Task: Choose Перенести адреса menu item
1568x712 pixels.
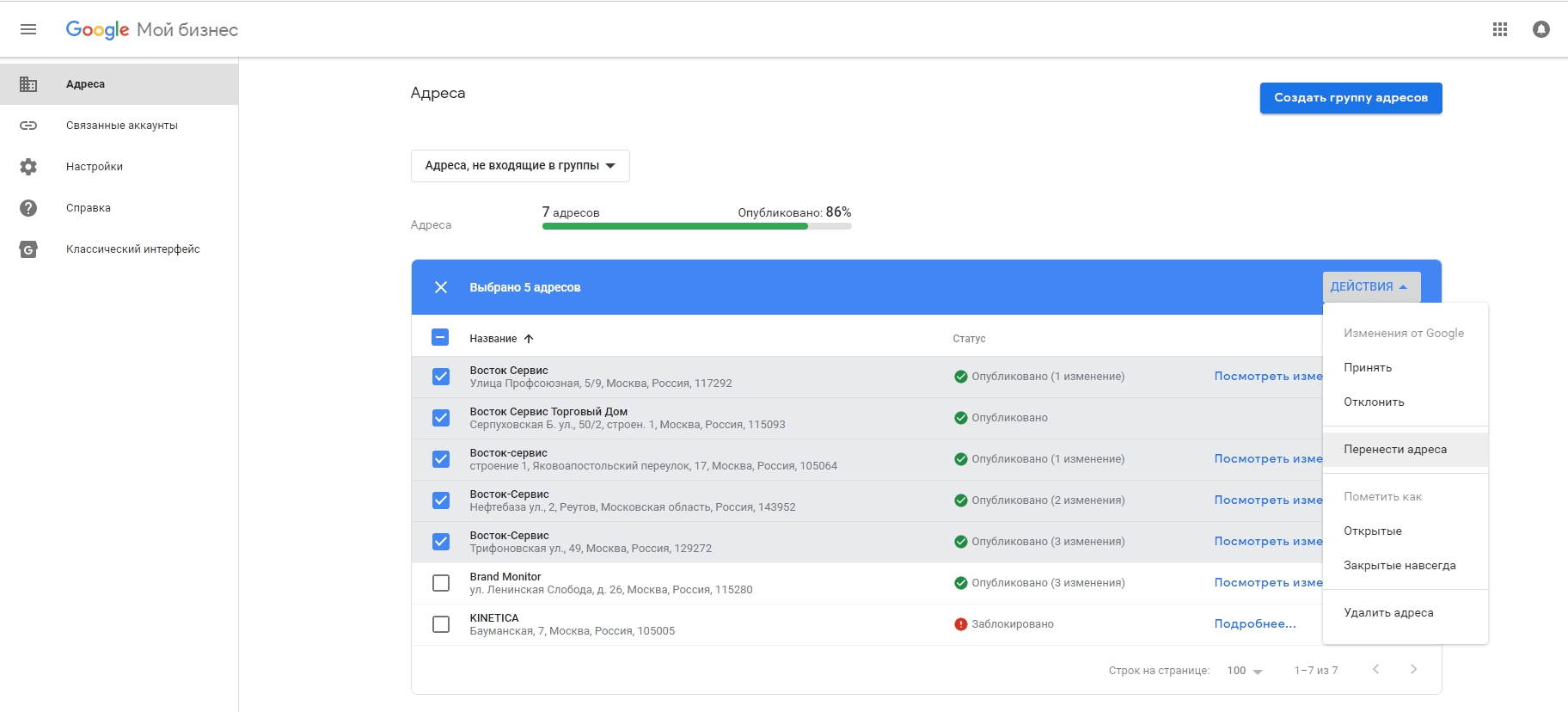Action: [1406, 449]
